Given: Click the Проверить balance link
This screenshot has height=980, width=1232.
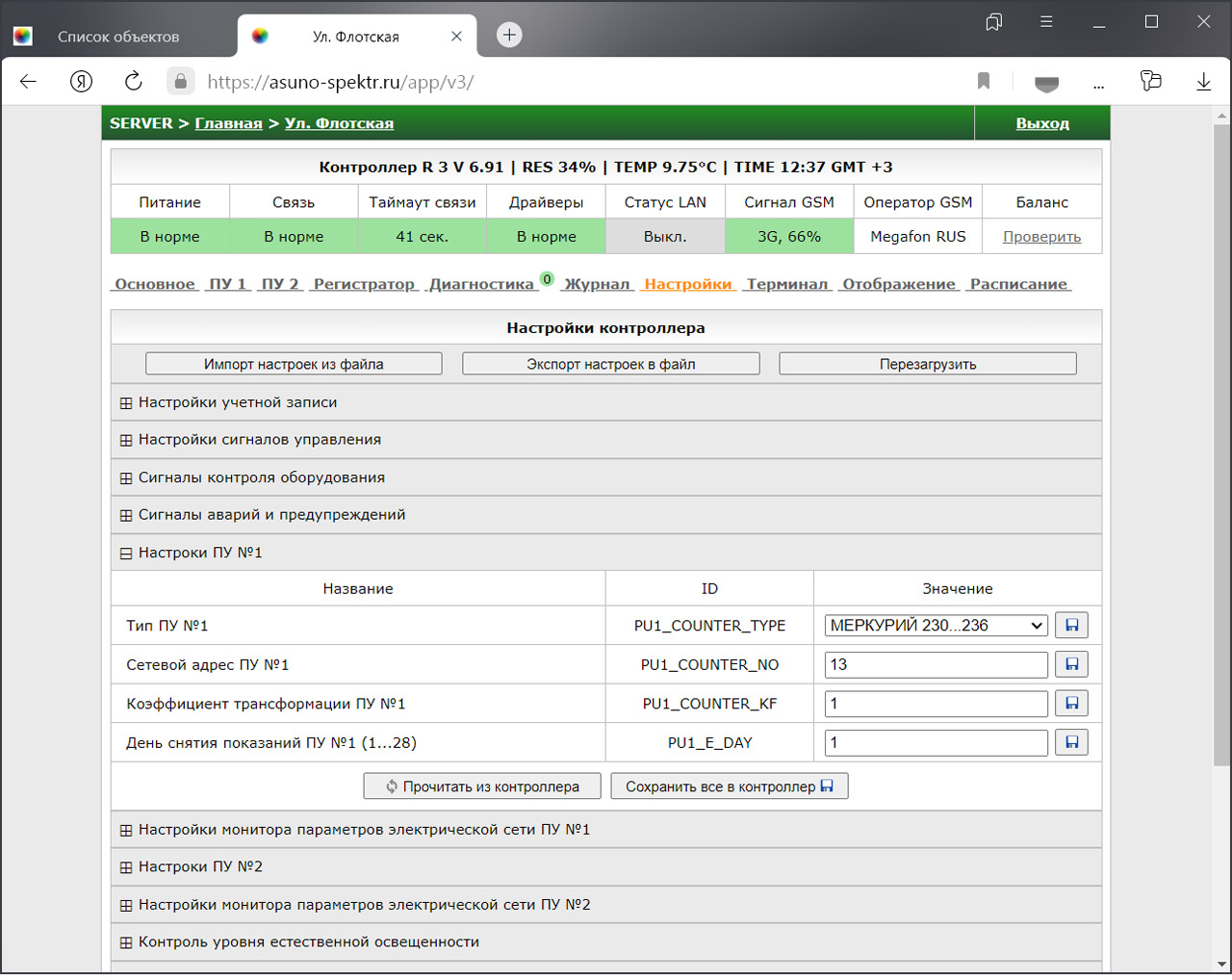Looking at the screenshot, I should (1041, 237).
